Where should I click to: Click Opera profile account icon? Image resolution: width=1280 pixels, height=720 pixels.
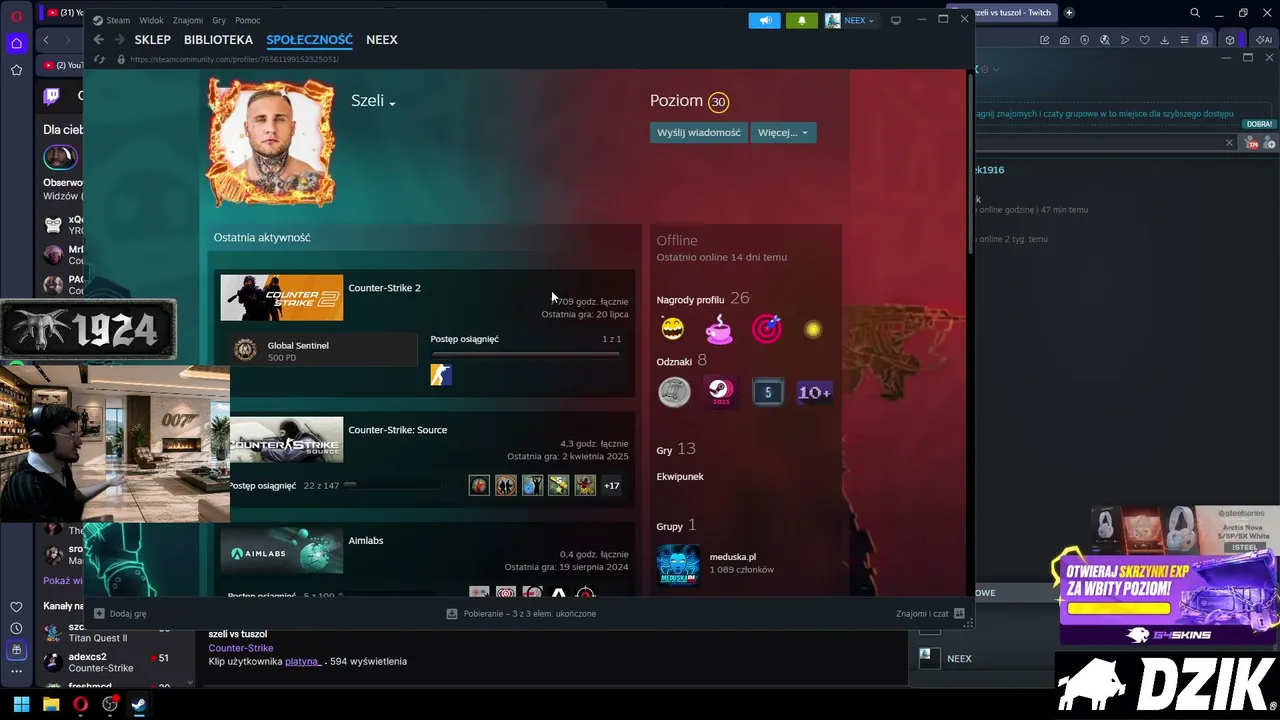1204,40
